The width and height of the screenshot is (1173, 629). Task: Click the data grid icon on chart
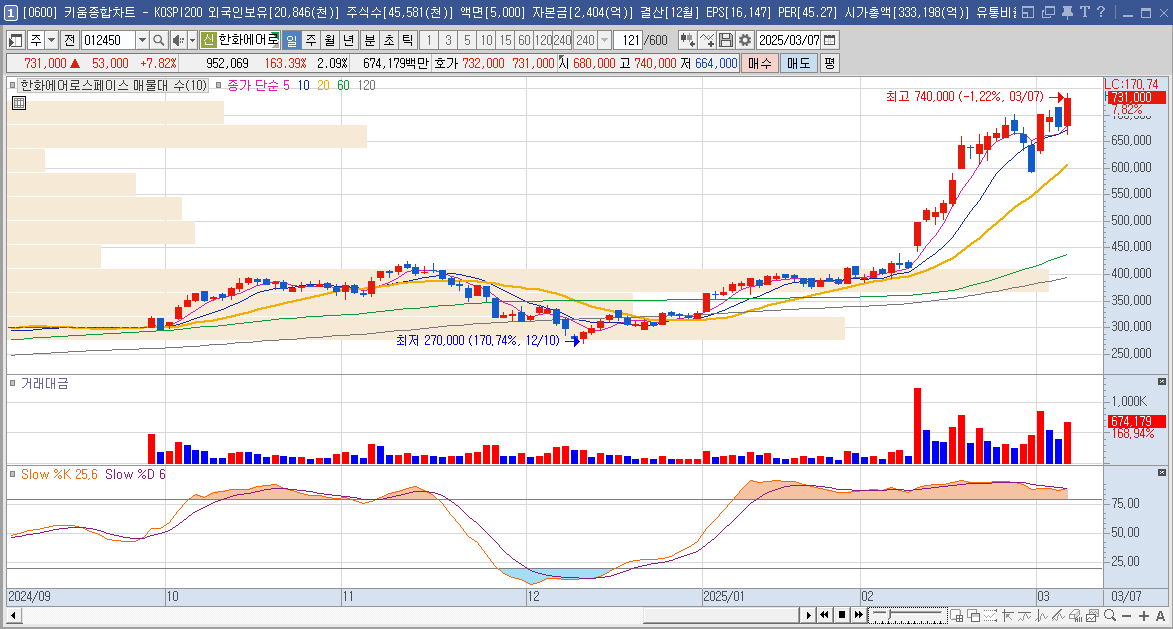coord(19,103)
